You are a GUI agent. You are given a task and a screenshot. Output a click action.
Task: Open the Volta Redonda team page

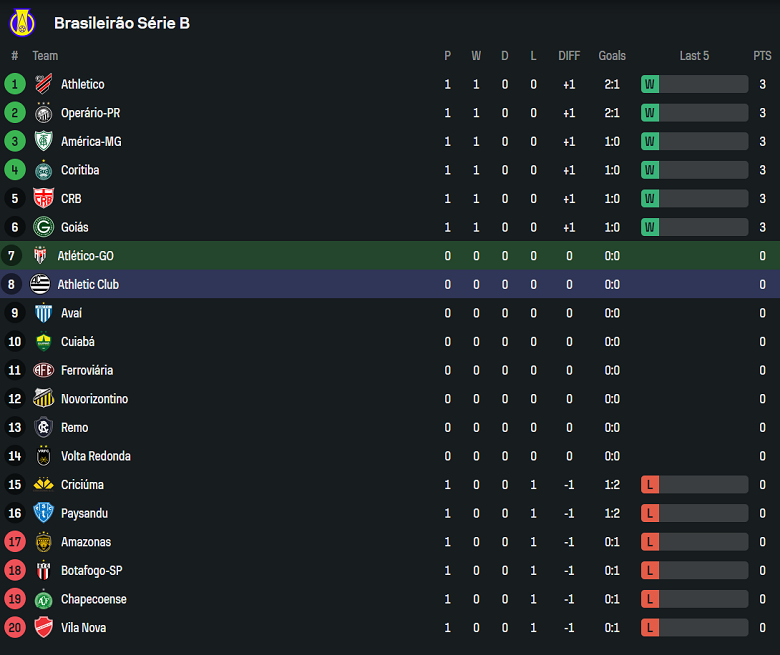tap(96, 456)
